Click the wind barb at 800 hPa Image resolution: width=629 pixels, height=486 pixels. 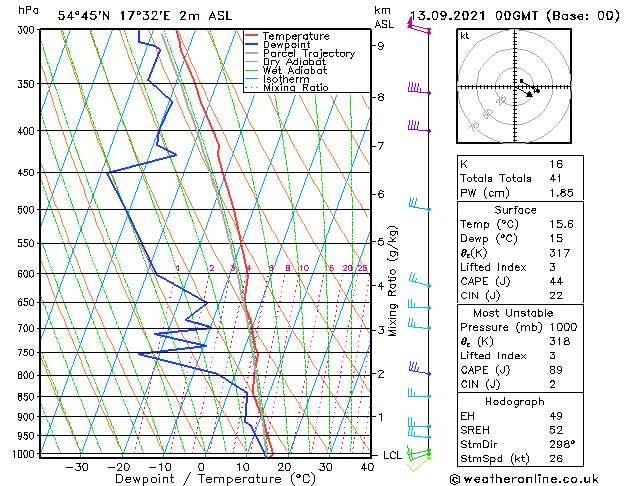[420, 368]
